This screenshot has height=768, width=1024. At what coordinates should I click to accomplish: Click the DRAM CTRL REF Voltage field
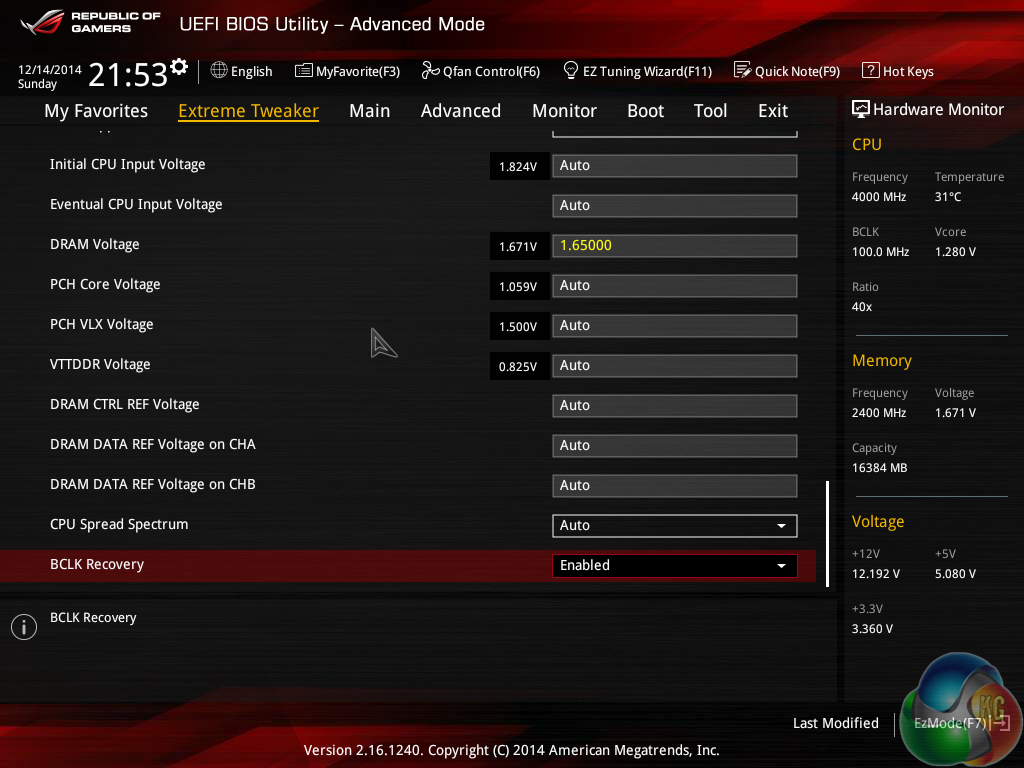pos(675,406)
